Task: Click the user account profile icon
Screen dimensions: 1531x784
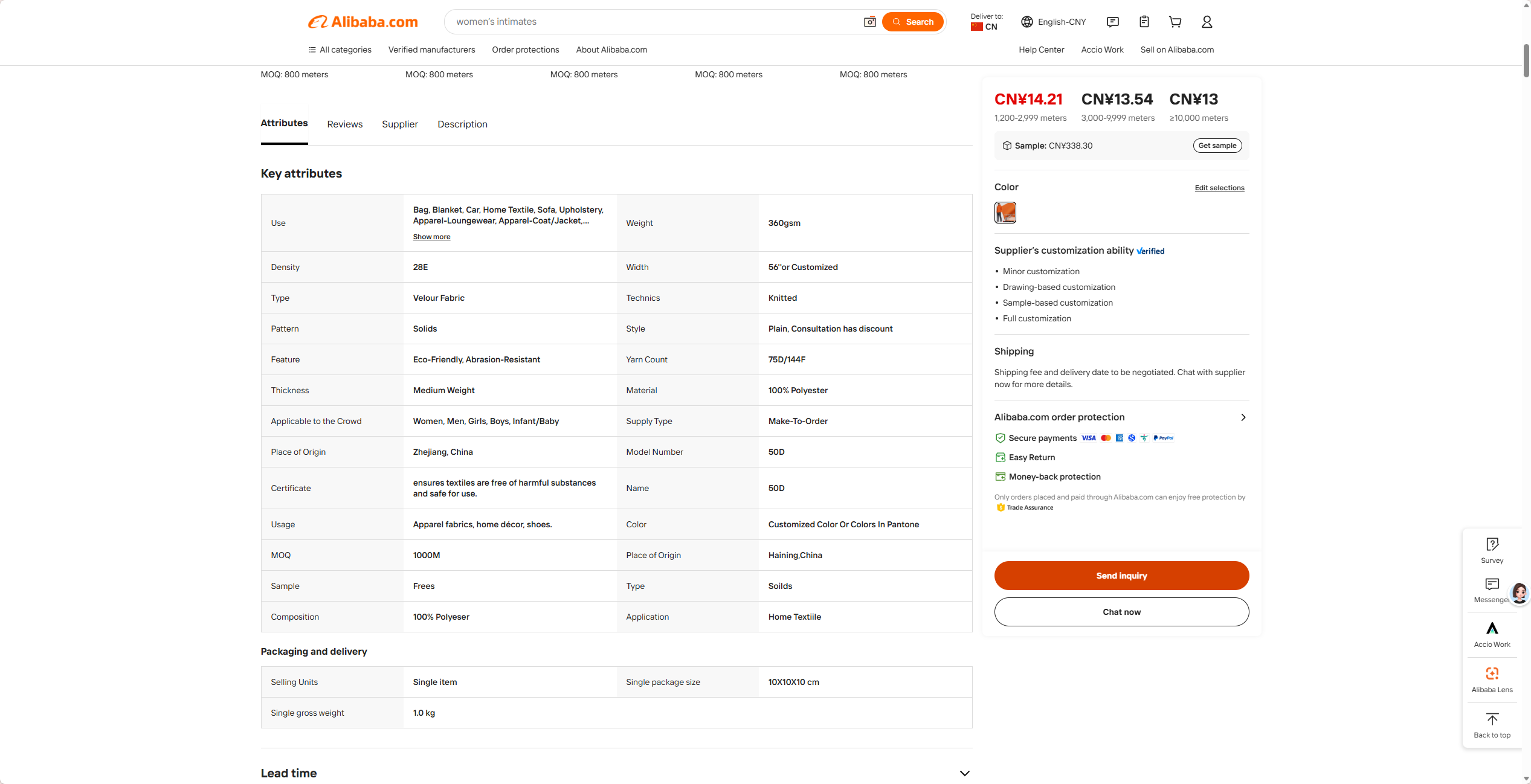Action: (x=1207, y=22)
